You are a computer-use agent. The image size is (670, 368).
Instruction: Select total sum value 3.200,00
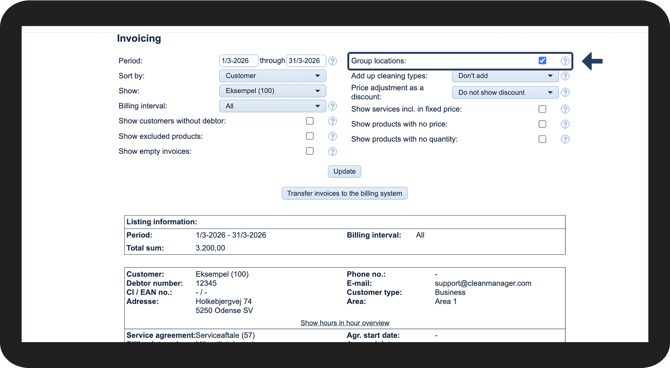pos(210,248)
